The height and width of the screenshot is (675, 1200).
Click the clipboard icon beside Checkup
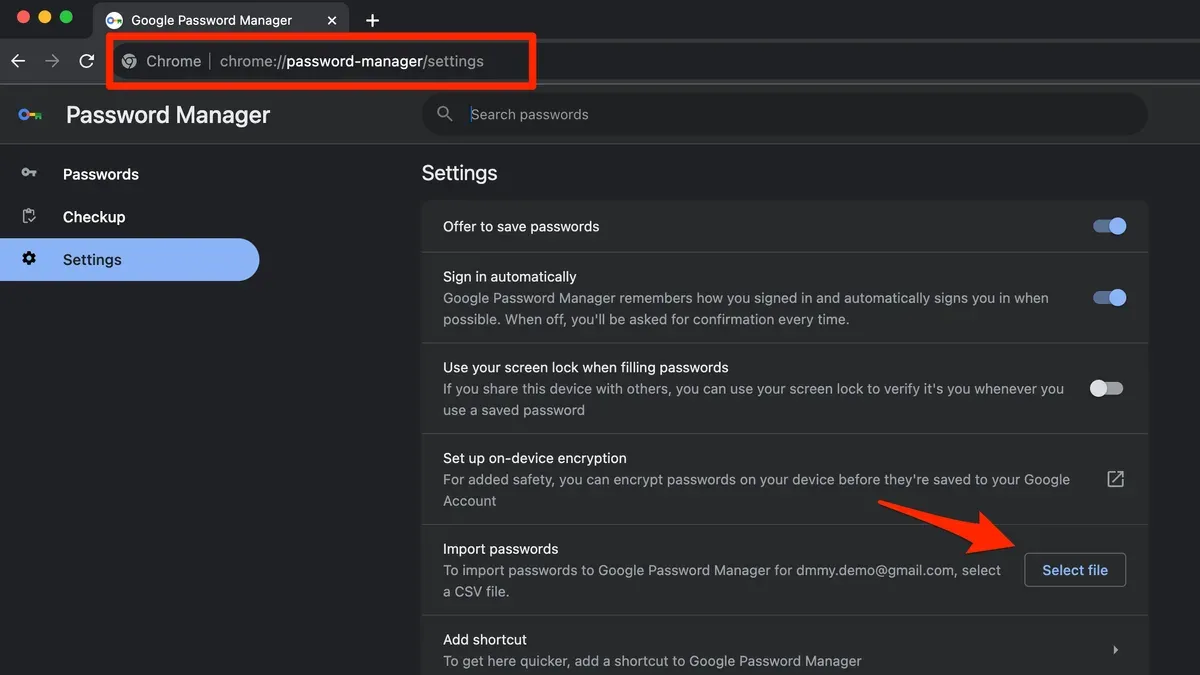(x=29, y=216)
